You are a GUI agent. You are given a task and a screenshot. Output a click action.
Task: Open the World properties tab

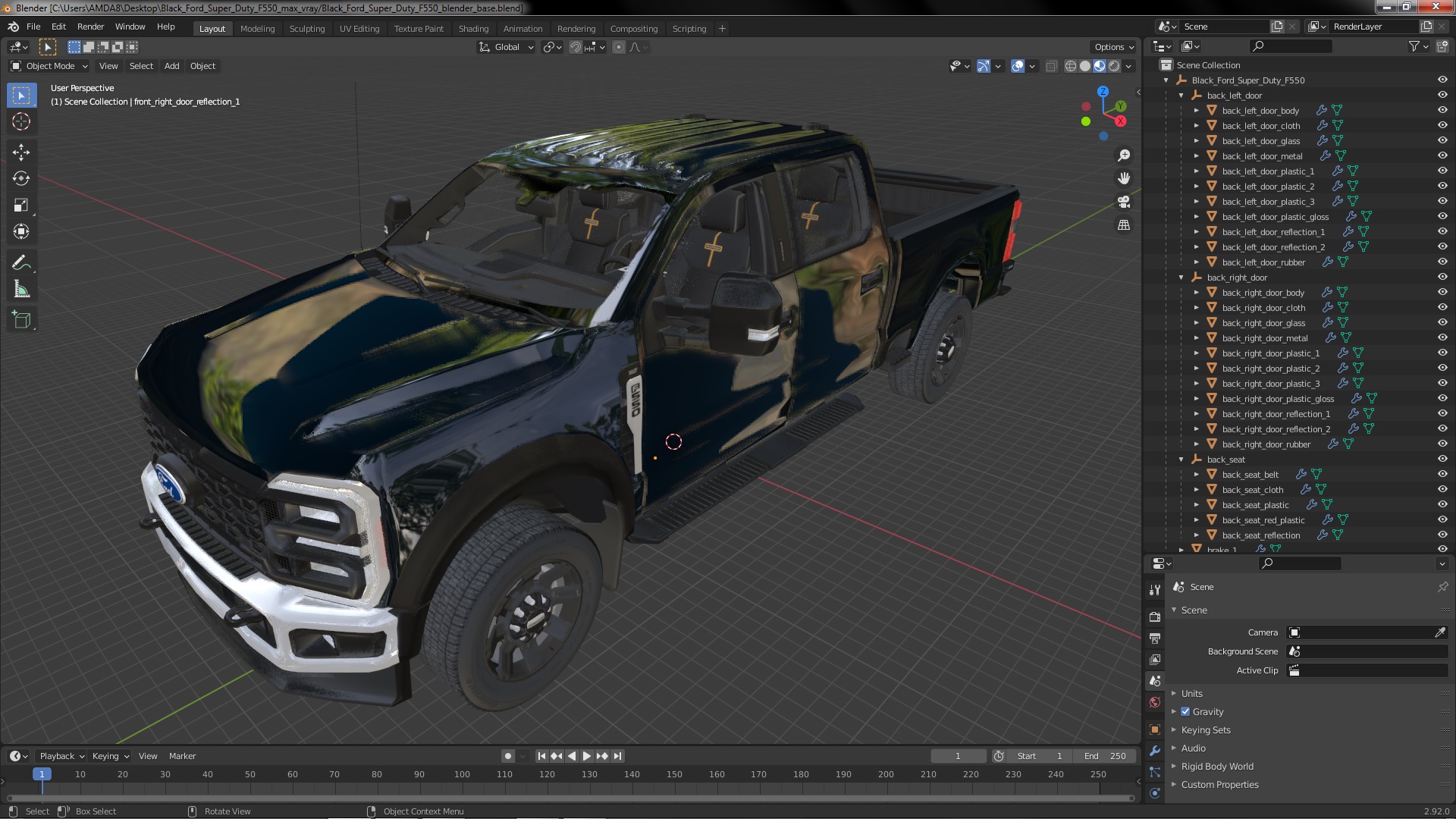[1155, 702]
